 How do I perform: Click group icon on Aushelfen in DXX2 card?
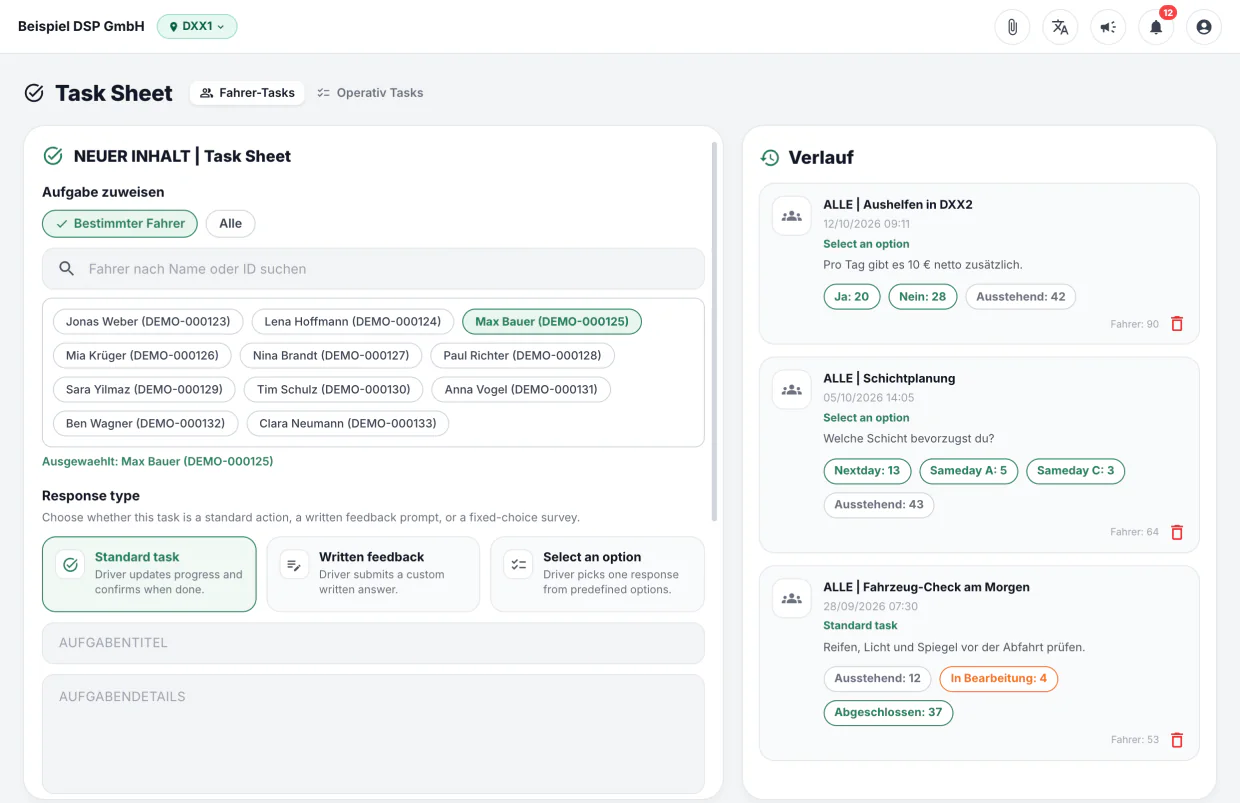tap(792, 216)
